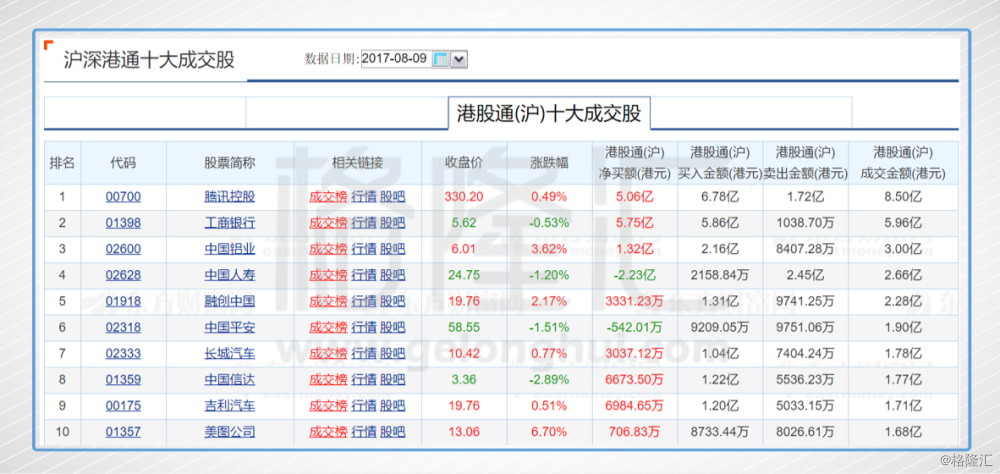Open 吉利汽车 stock name link
The height and width of the screenshot is (474, 1000).
(230, 406)
